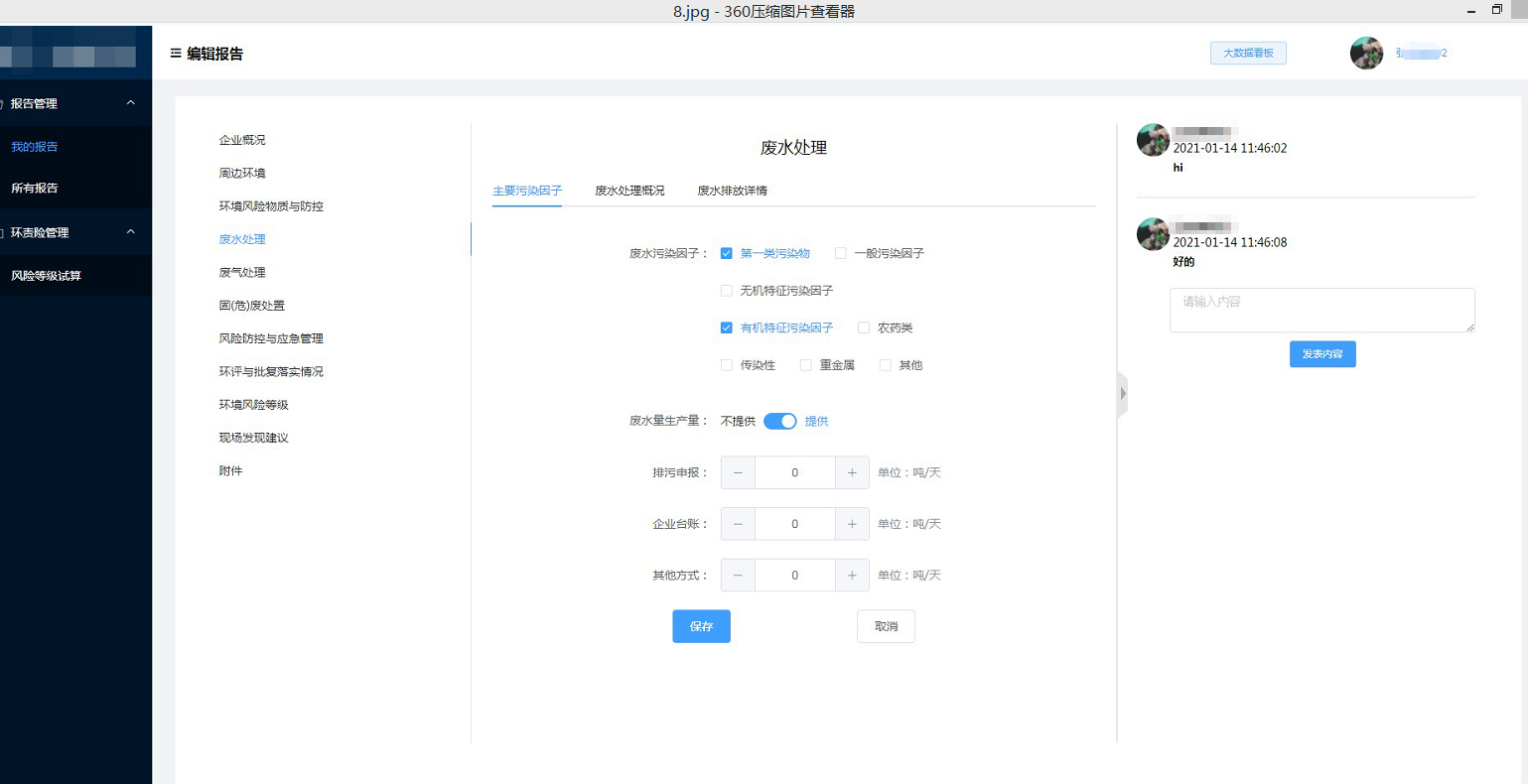Viewport: 1528px width, 784px height.
Task: Switch to the 废水处理概况 tab
Action: pos(629,191)
